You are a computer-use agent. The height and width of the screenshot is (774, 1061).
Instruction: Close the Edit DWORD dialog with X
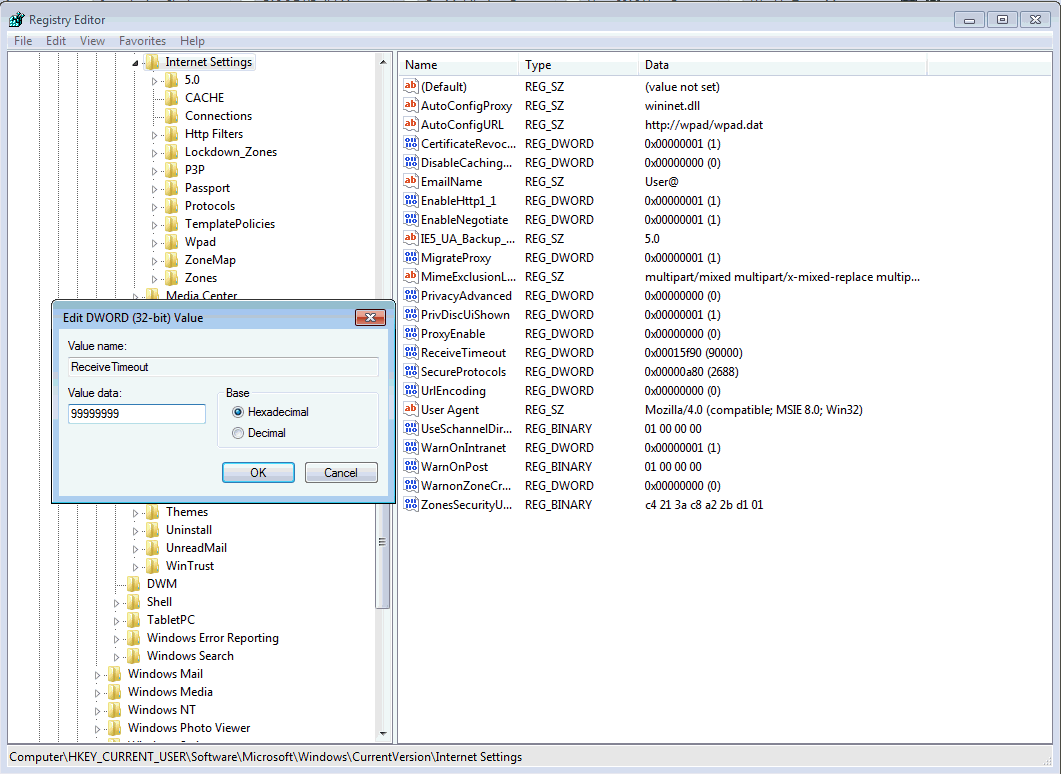pos(370,317)
